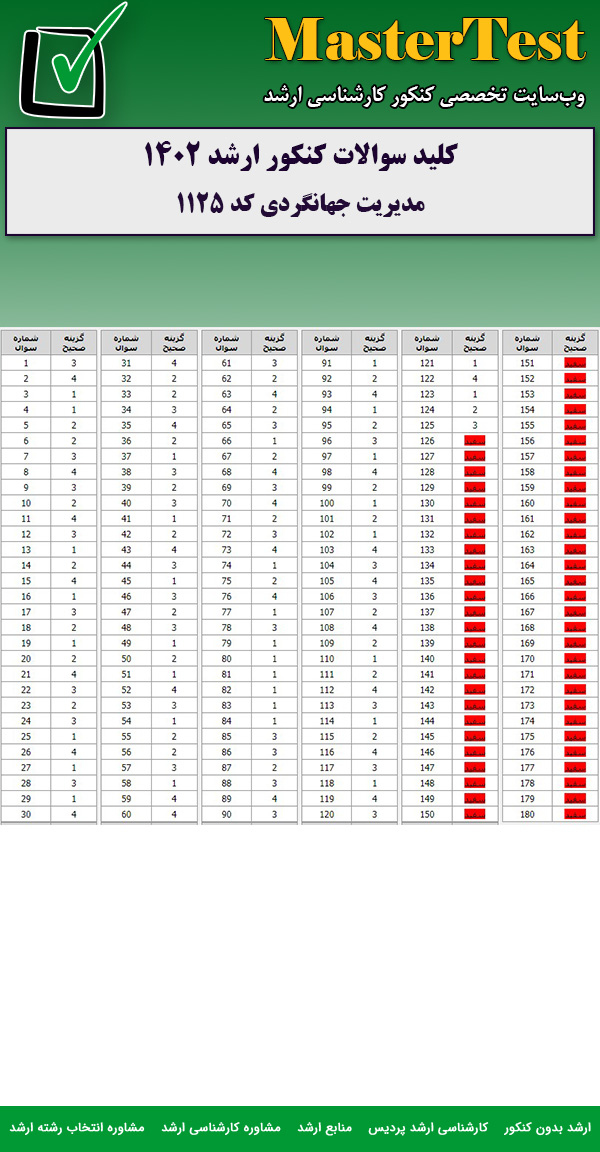Select the red answer cell for question 126
The image size is (600, 1152).
pos(475,441)
